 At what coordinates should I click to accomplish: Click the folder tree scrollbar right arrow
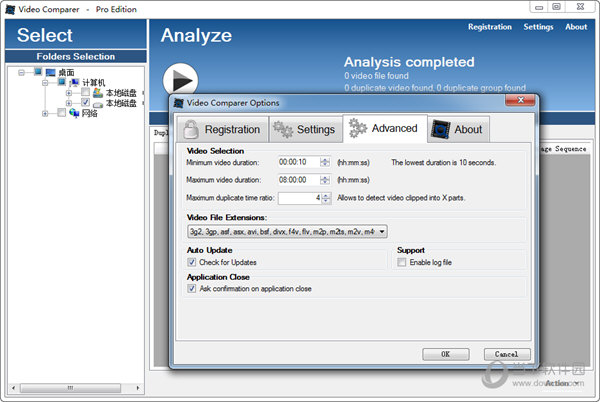pos(138,388)
